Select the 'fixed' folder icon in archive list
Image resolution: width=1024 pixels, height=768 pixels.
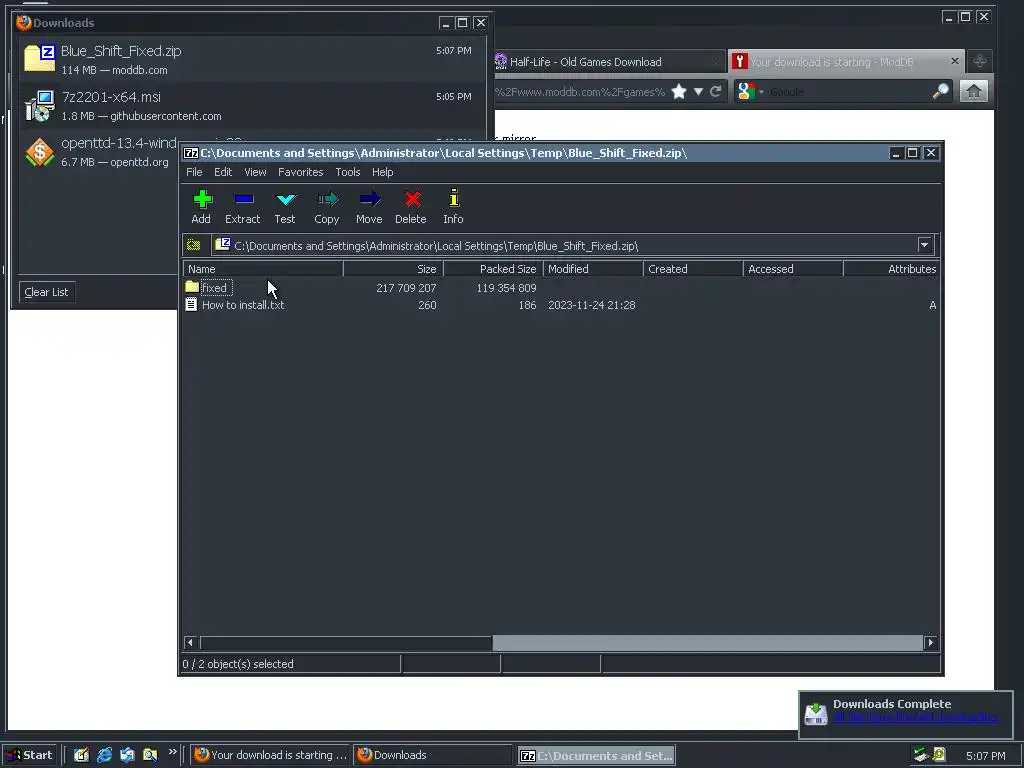click(192, 287)
